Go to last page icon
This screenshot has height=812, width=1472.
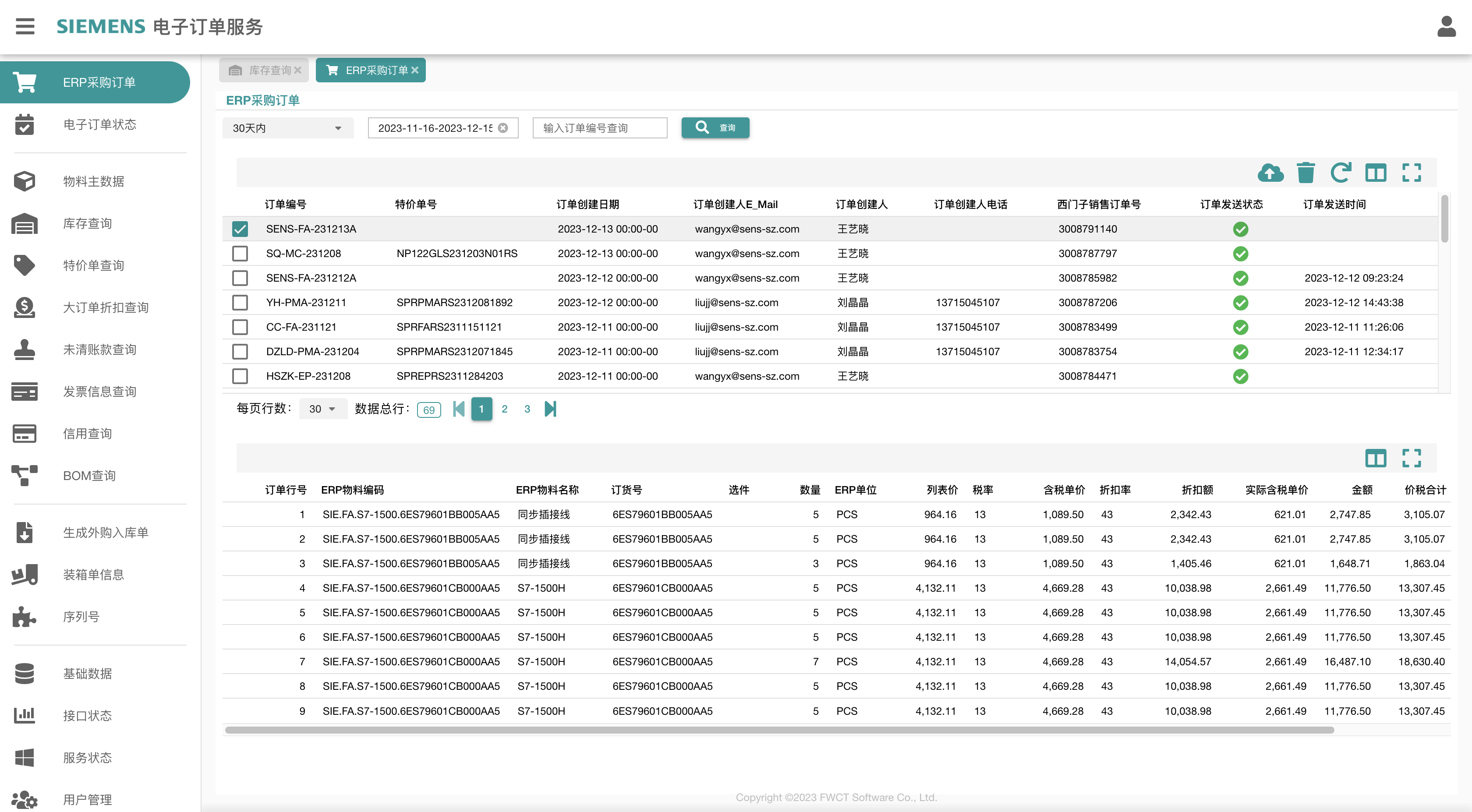550,409
